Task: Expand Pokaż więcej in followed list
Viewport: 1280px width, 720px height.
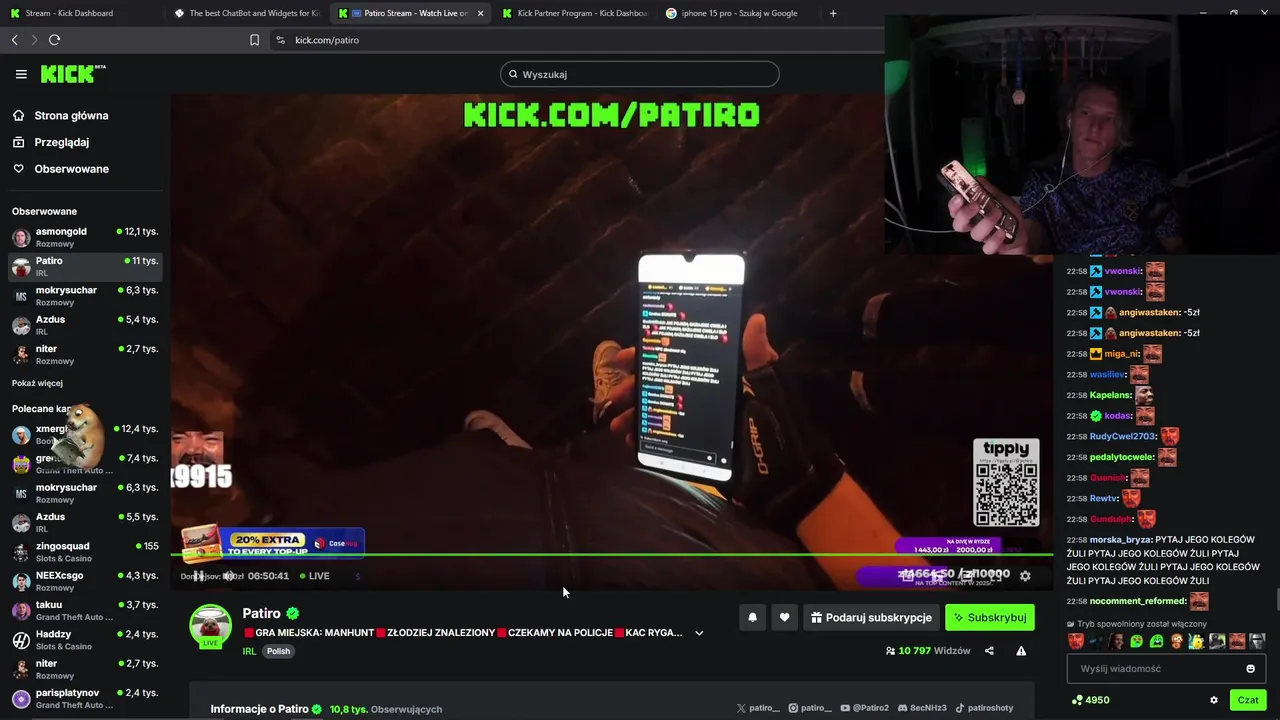Action: pos(37,383)
